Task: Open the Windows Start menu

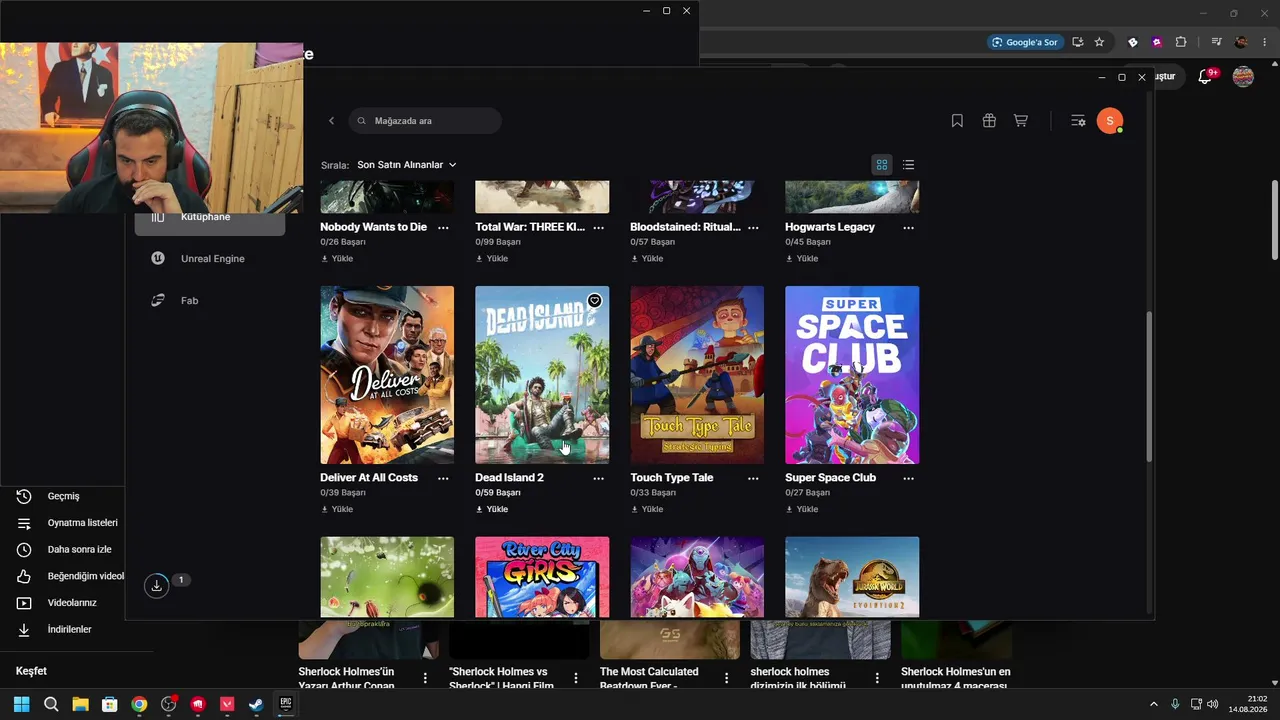Action: pyautogui.click(x=22, y=704)
